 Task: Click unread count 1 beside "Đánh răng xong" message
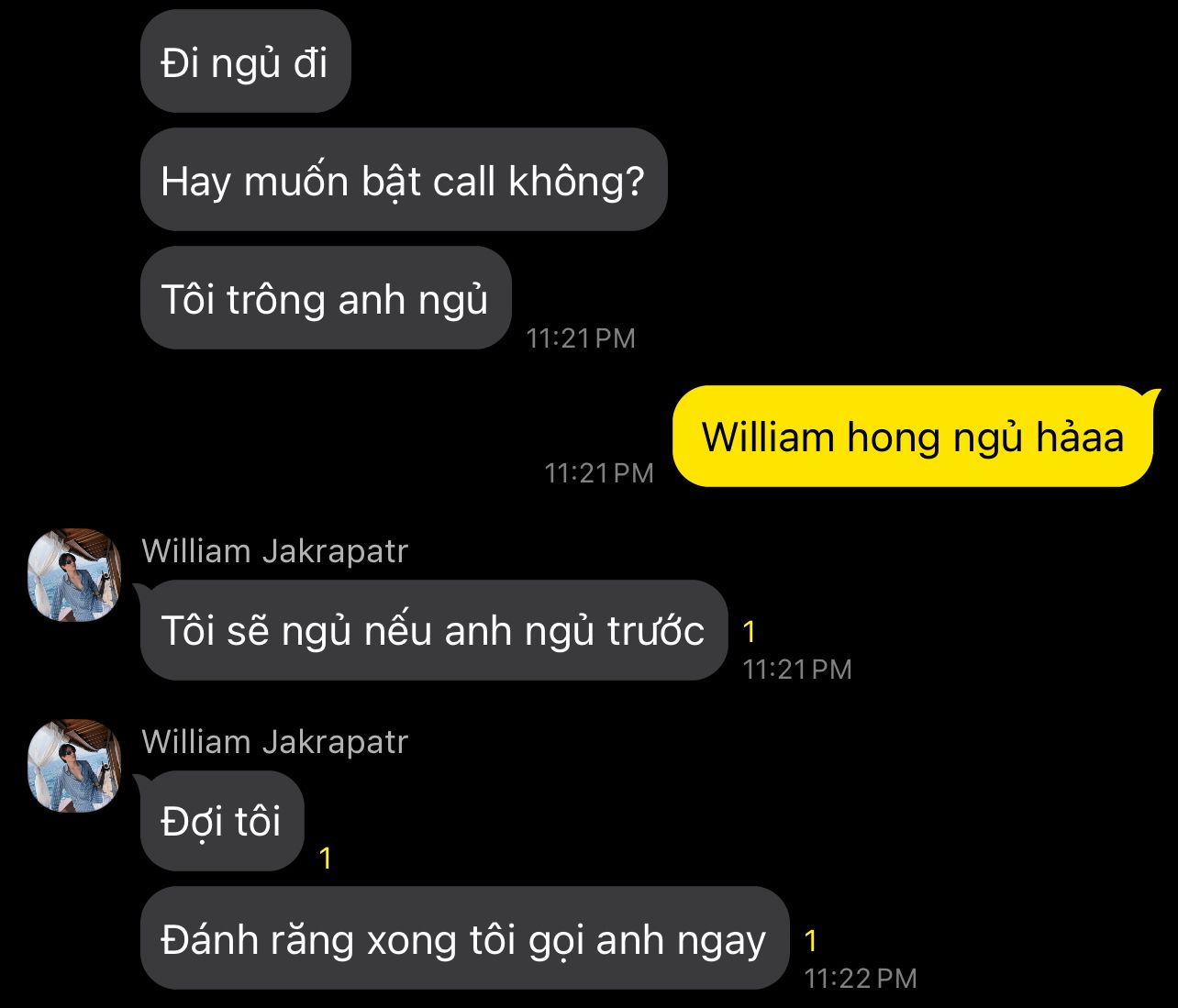(811, 940)
